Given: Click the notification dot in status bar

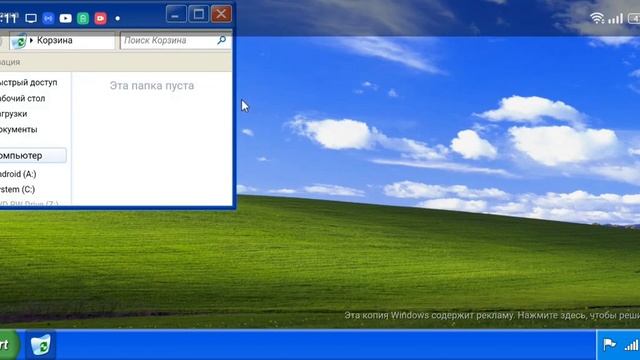Looking at the screenshot, I should point(118,18).
